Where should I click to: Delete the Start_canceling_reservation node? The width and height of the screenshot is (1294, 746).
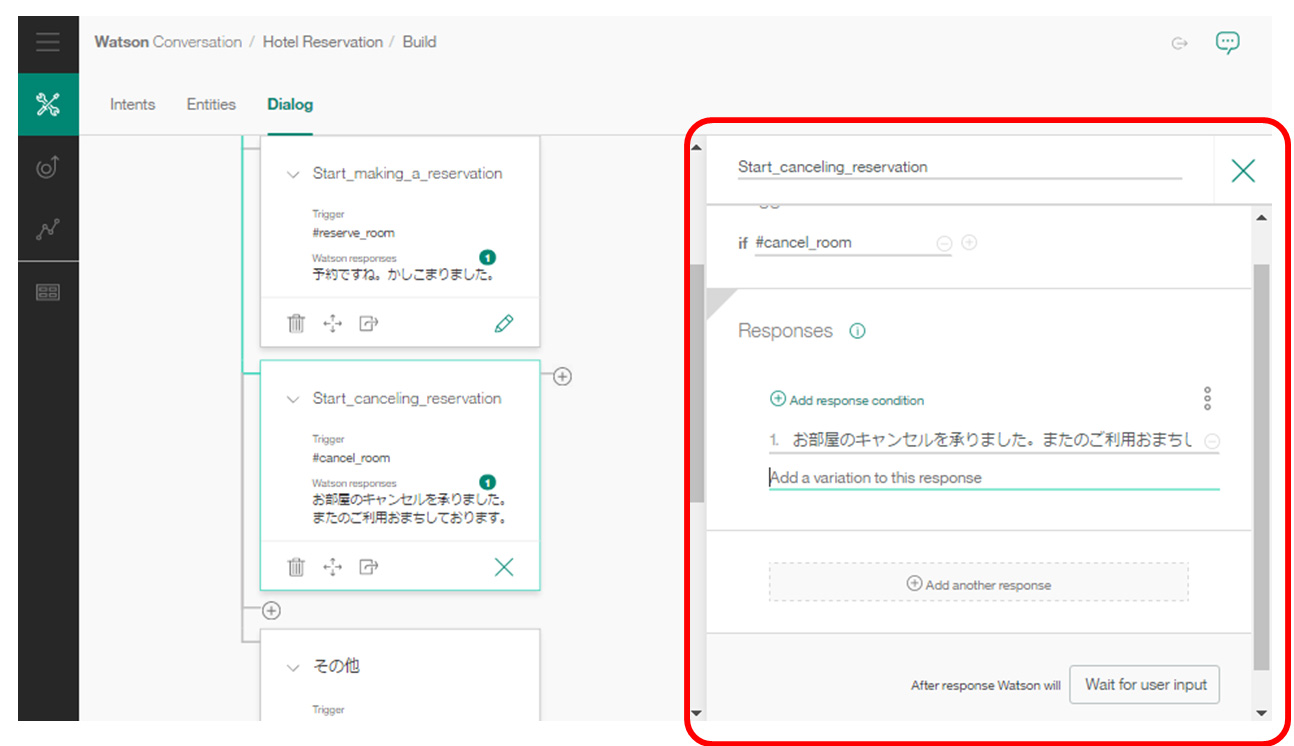(x=296, y=567)
